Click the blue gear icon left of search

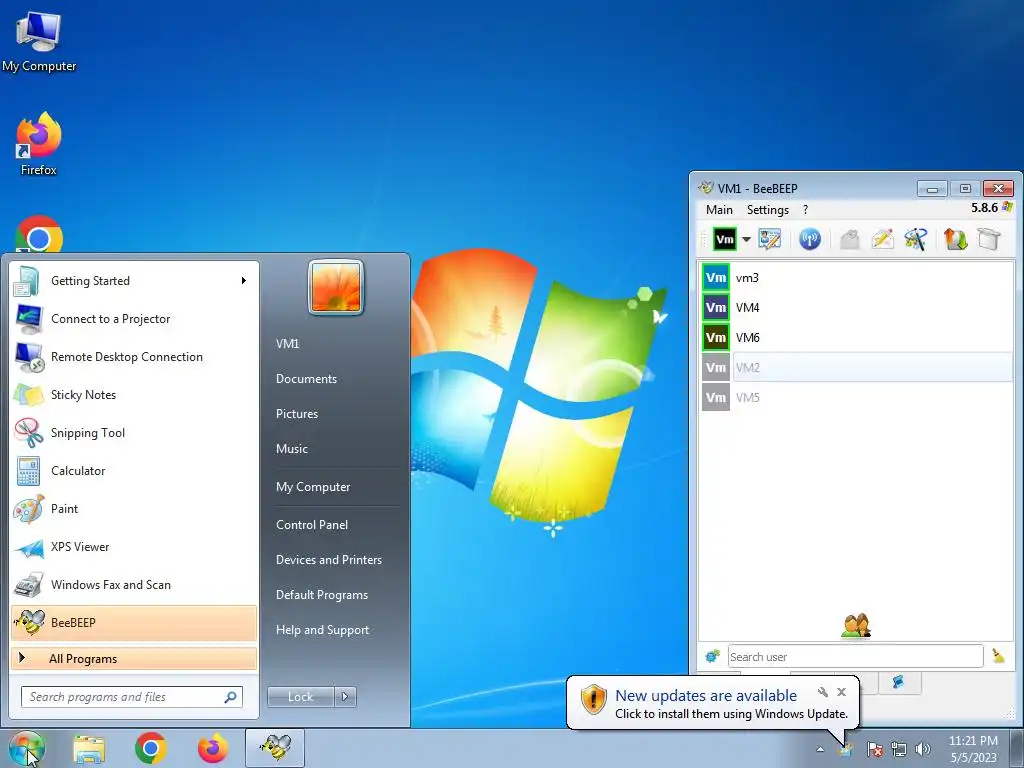(x=712, y=656)
